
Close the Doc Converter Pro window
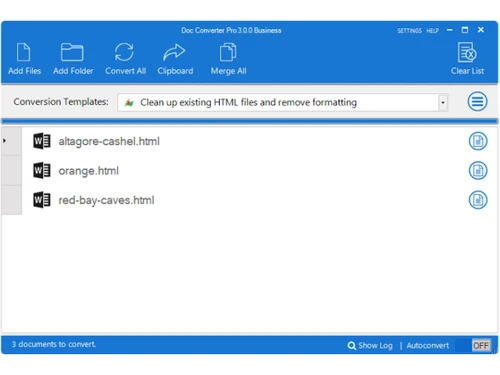tap(481, 30)
